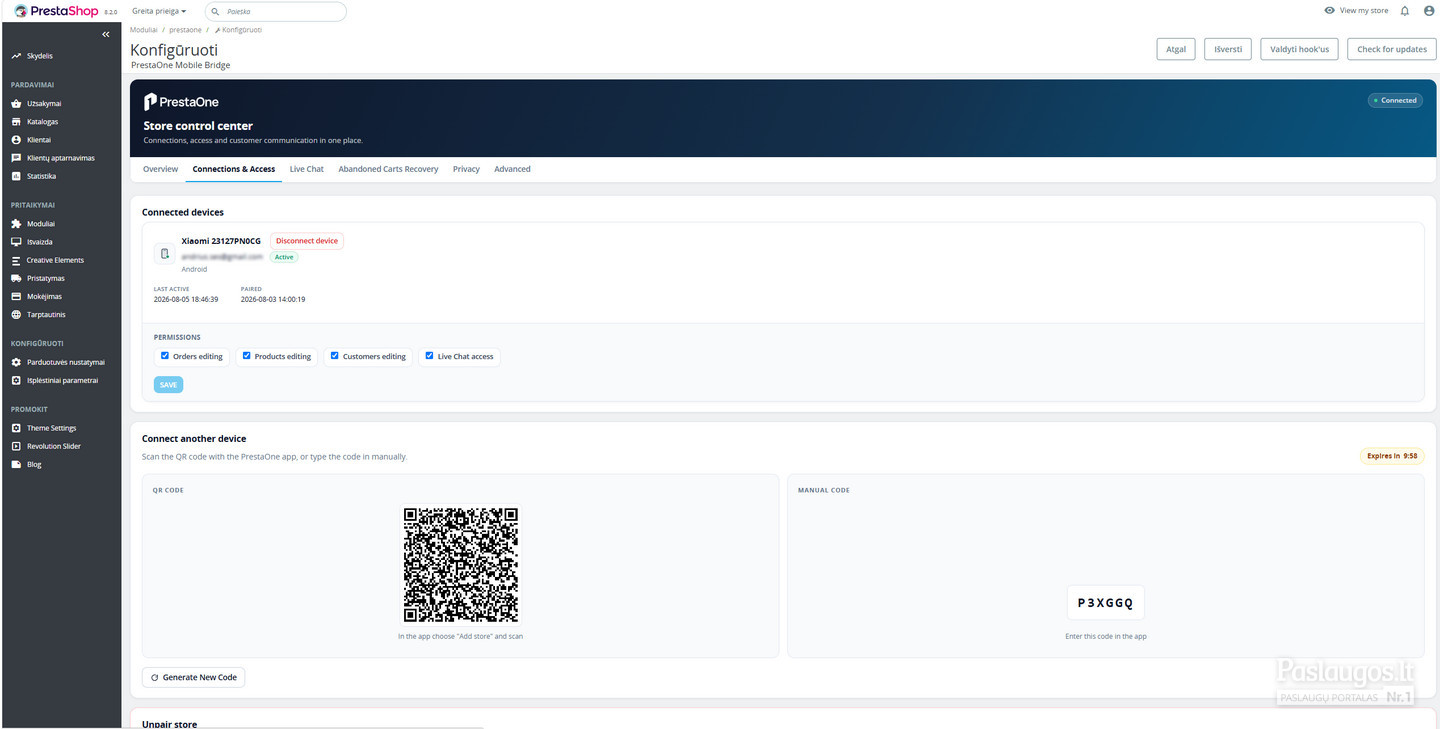Screen dimensions: 1440x729
Task: Open Parduotuvės nustatymai gear icon
Action: coord(16,362)
